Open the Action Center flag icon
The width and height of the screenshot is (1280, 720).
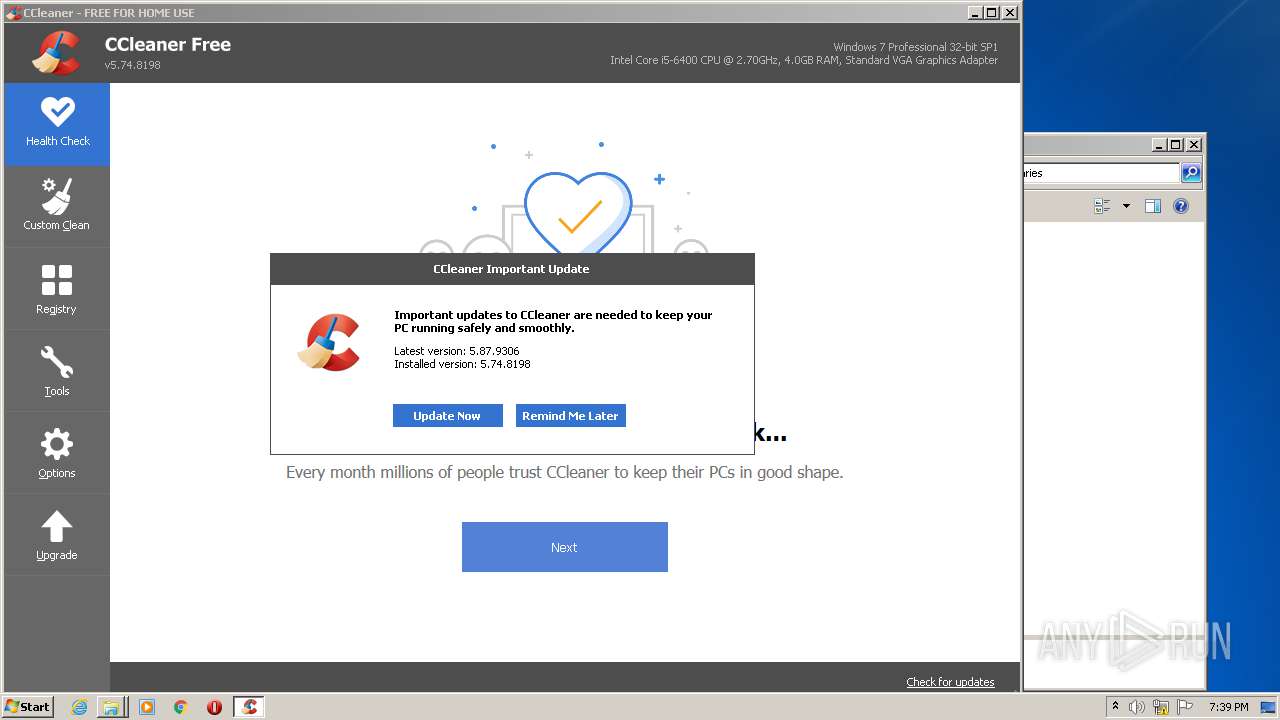(1184, 707)
